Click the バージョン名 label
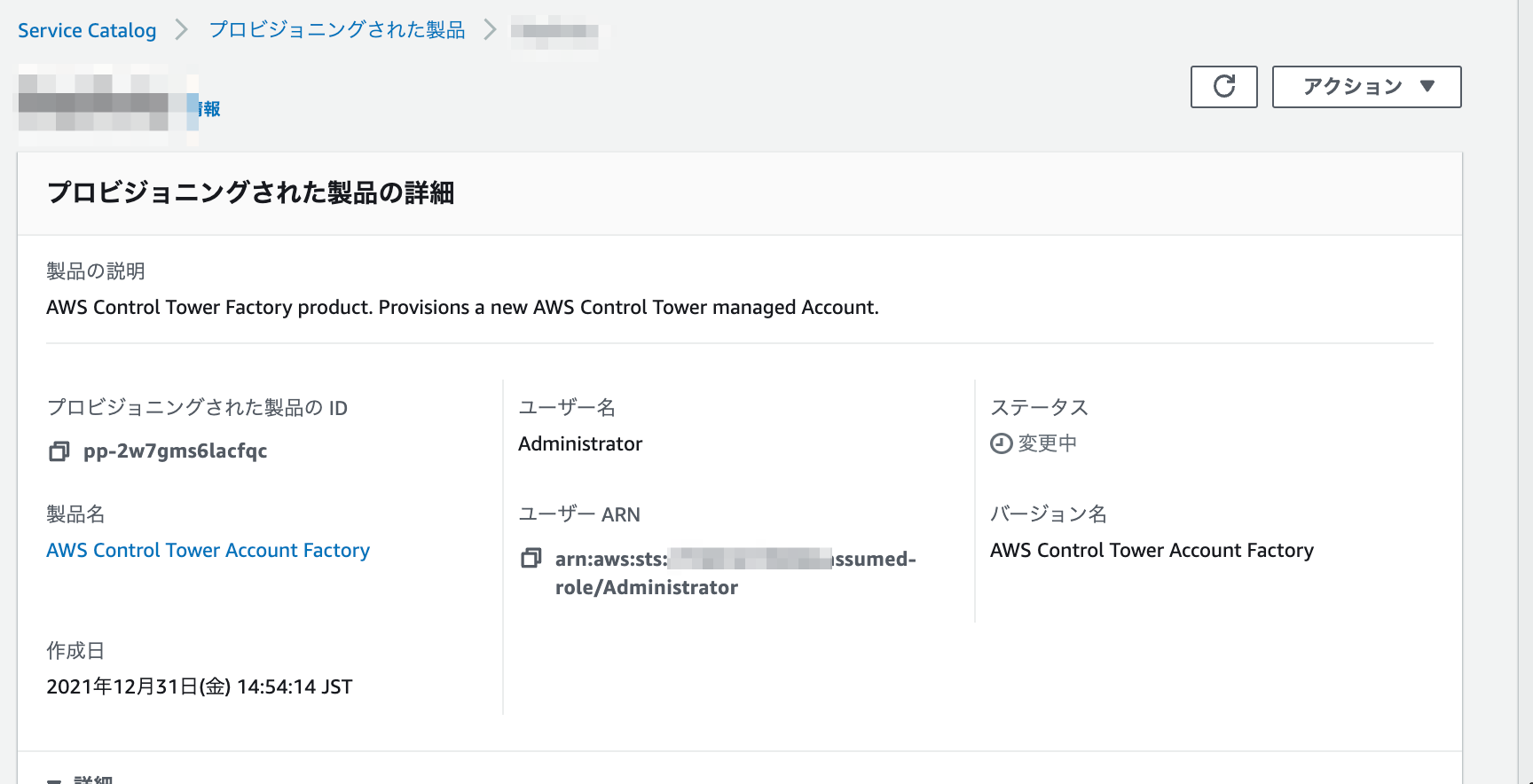Screen dimensions: 1533x784 (x=1049, y=514)
